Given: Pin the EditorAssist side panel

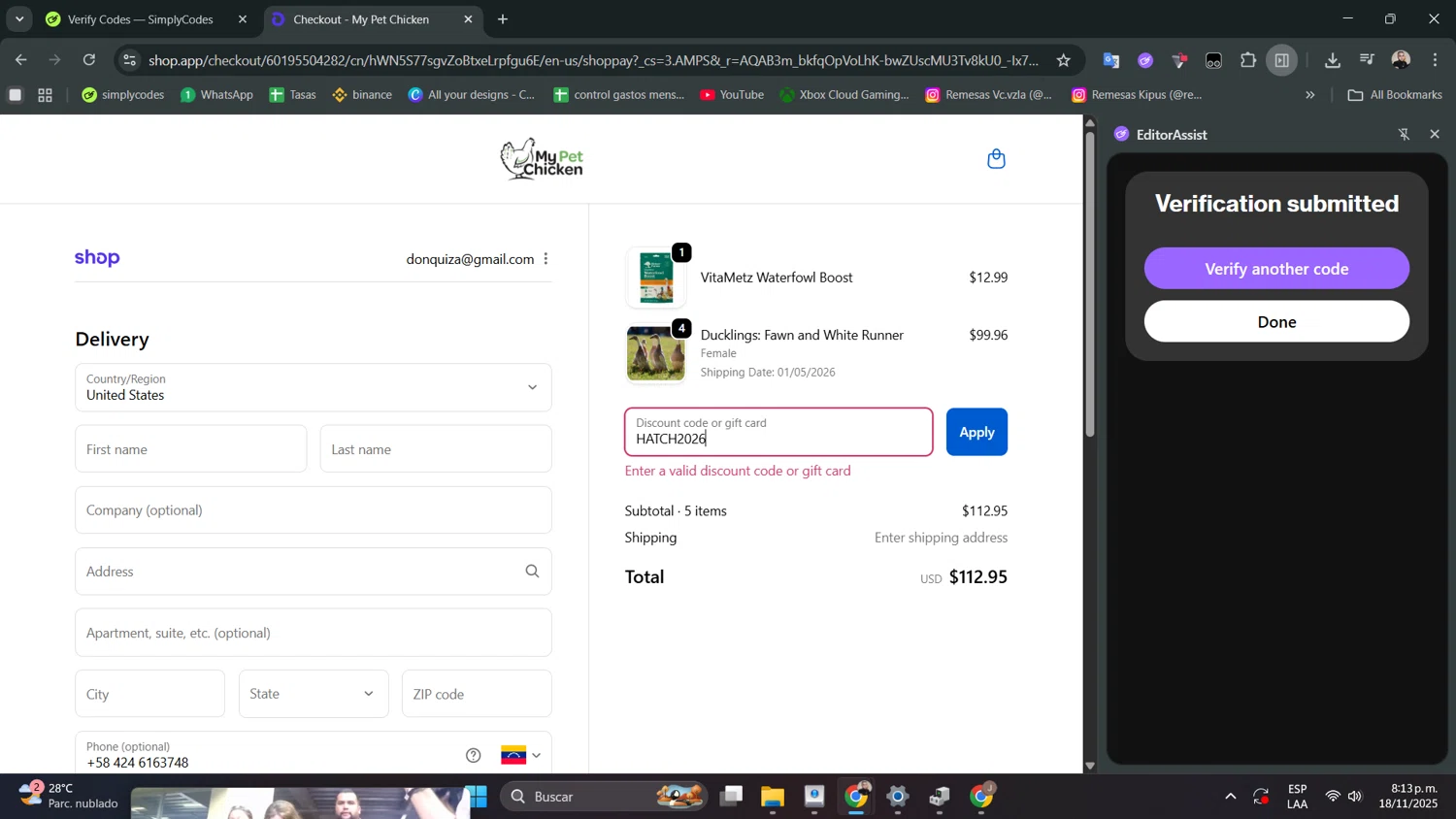Looking at the screenshot, I should coord(1404,135).
